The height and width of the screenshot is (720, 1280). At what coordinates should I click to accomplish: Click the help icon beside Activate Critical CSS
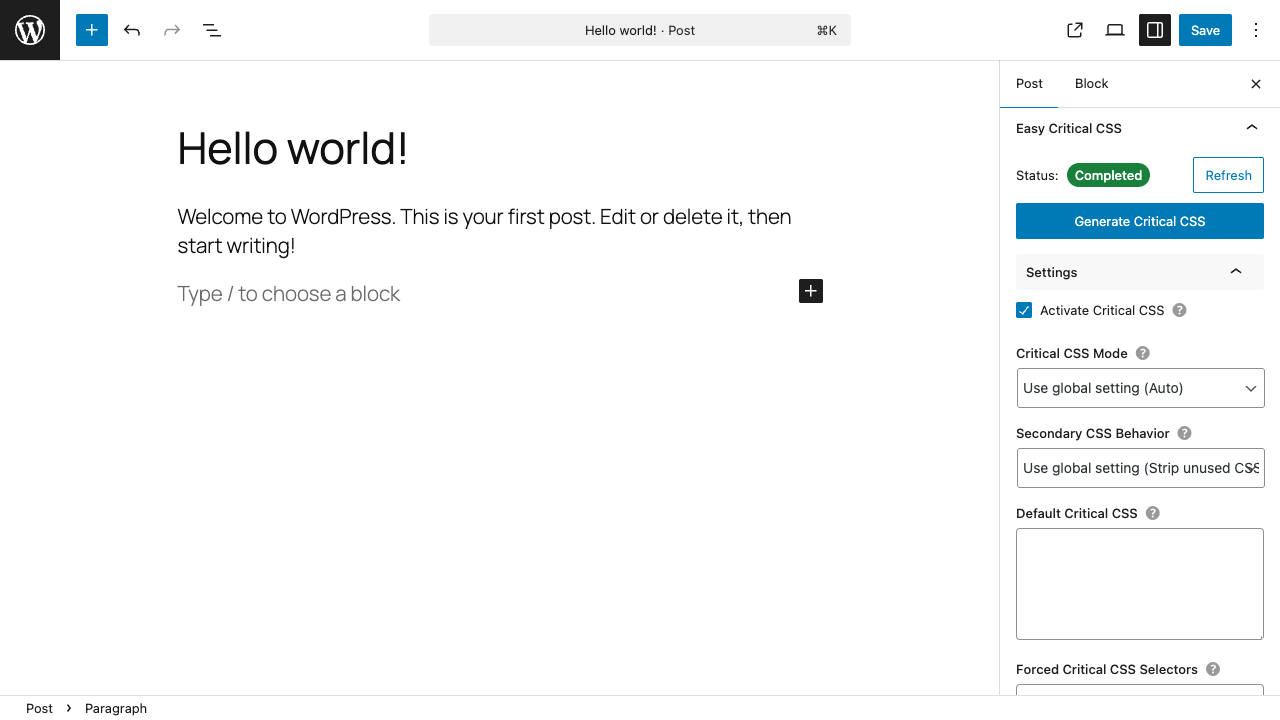point(1178,310)
